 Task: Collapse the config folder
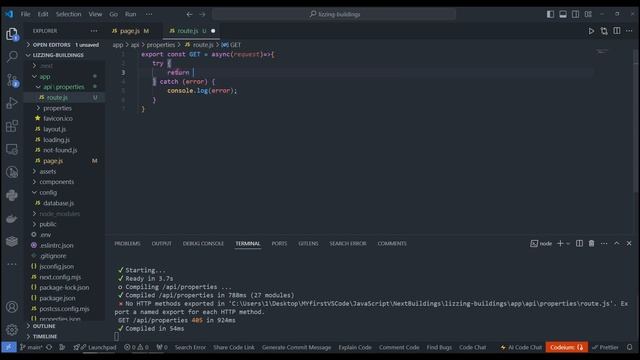[63, 193]
